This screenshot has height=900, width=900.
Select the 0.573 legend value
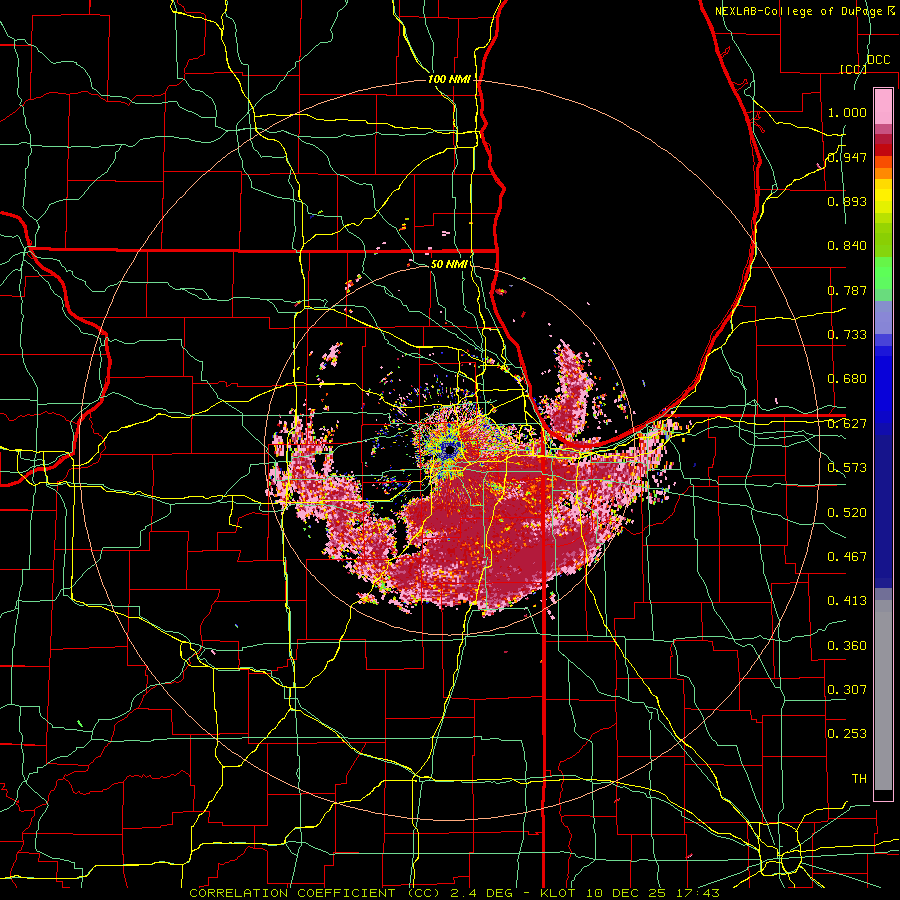point(847,468)
